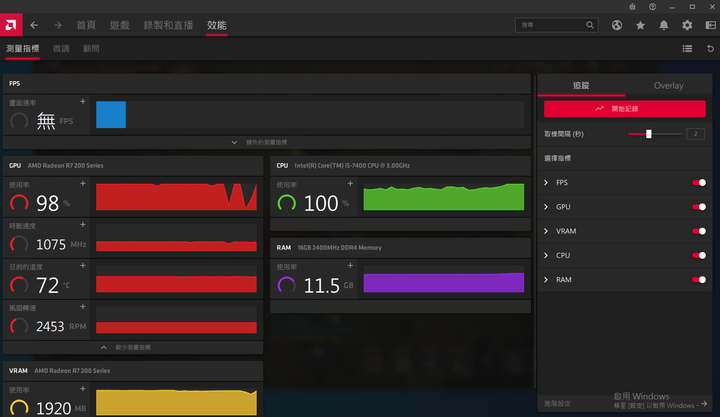The height and width of the screenshot is (417, 720).
Task: Click the VRAM usage yellow graph
Action: [x=176, y=402]
